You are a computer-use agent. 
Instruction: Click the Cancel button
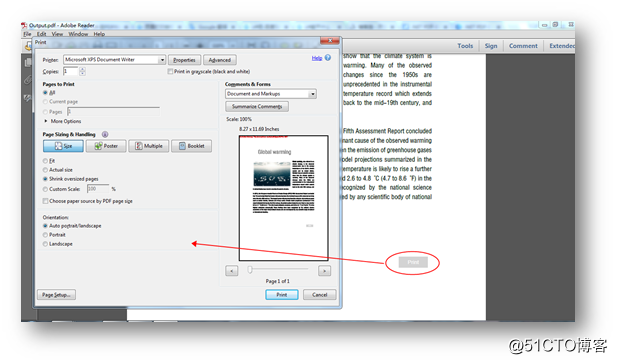point(320,295)
